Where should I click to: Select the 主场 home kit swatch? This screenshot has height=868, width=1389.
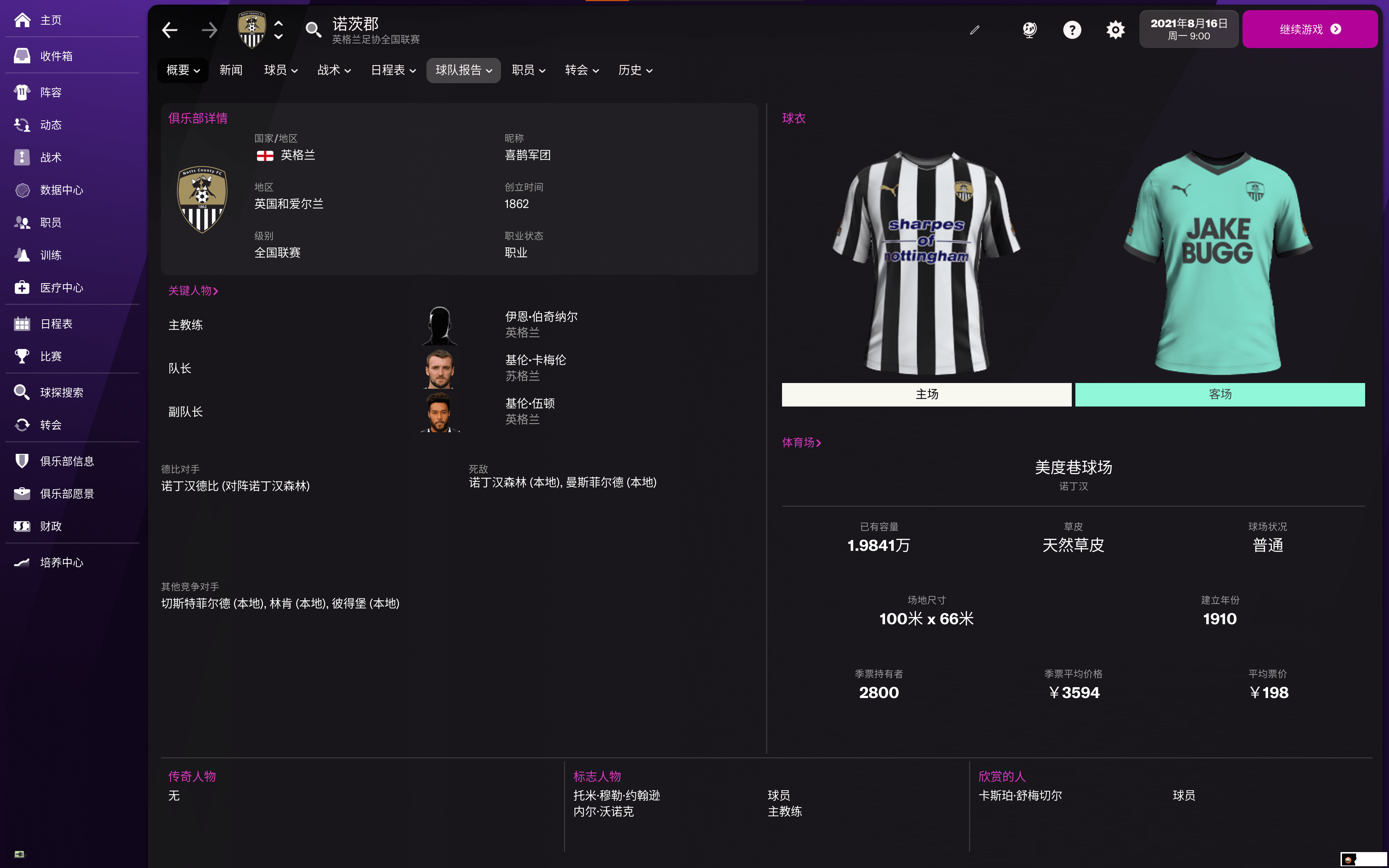pyautogui.click(x=926, y=394)
